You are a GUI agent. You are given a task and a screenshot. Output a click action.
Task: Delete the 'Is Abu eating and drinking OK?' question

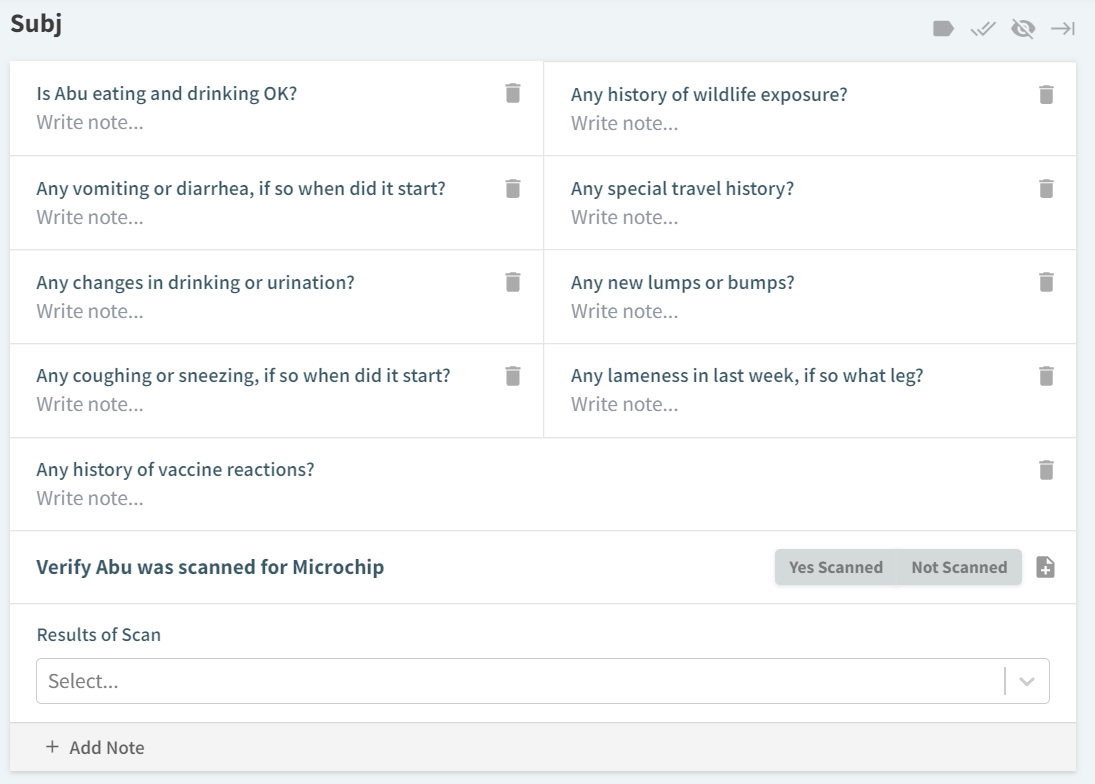pyautogui.click(x=512, y=94)
